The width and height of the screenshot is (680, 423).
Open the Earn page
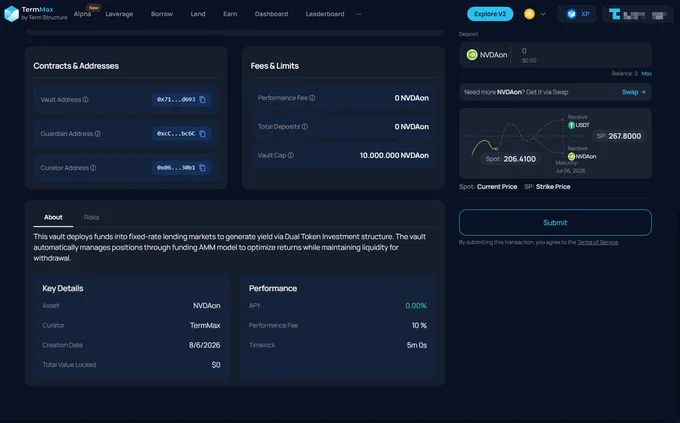[230, 14]
